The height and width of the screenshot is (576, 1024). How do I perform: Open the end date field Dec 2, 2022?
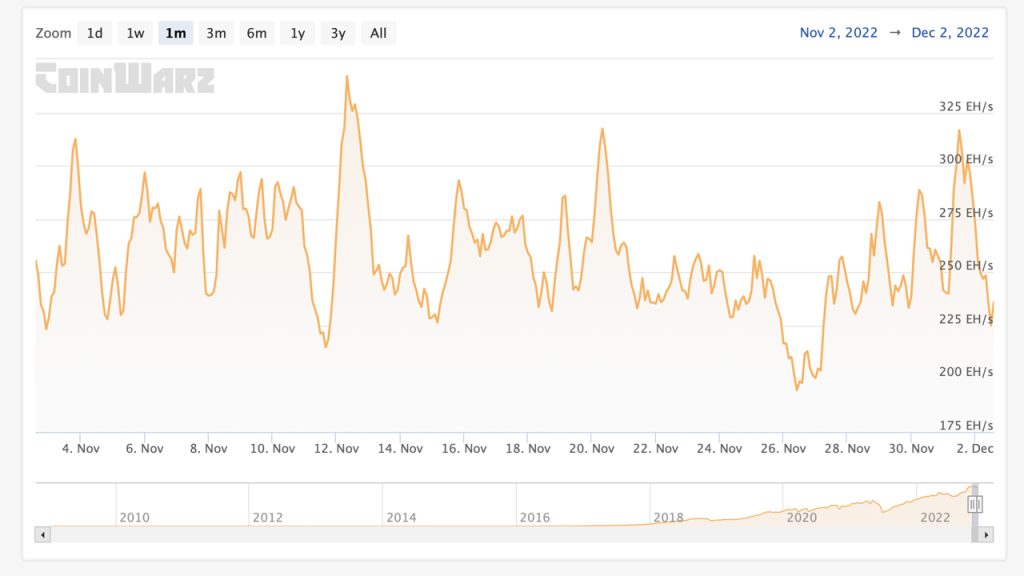tap(948, 32)
